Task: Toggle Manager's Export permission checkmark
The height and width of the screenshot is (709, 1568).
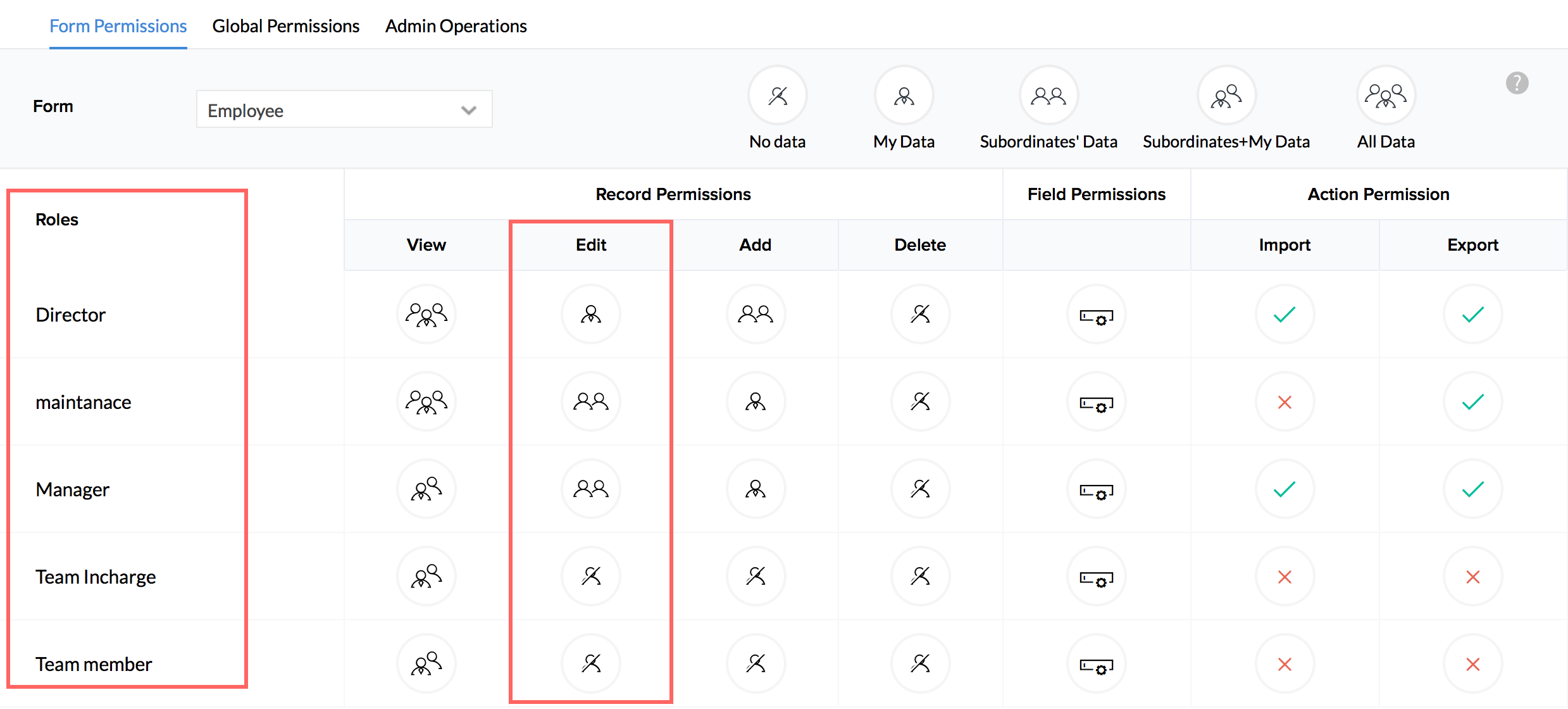Action: click(x=1472, y=489)
